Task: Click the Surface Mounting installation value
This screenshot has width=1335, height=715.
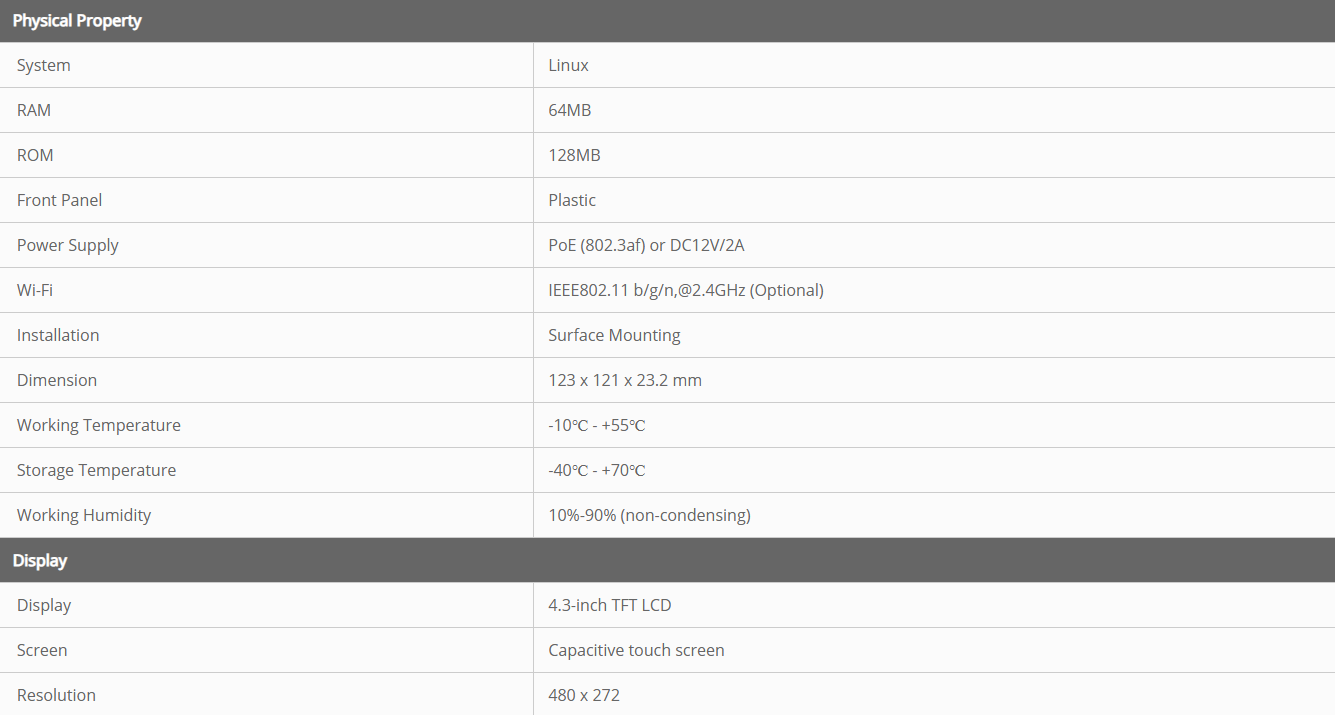Action: (614, 336)
